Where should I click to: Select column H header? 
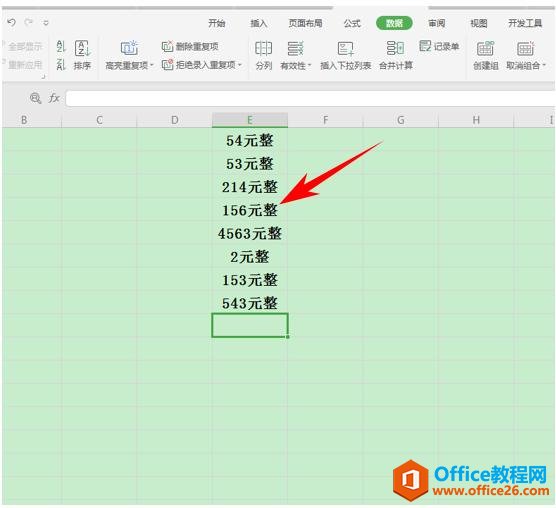point(476,120)
